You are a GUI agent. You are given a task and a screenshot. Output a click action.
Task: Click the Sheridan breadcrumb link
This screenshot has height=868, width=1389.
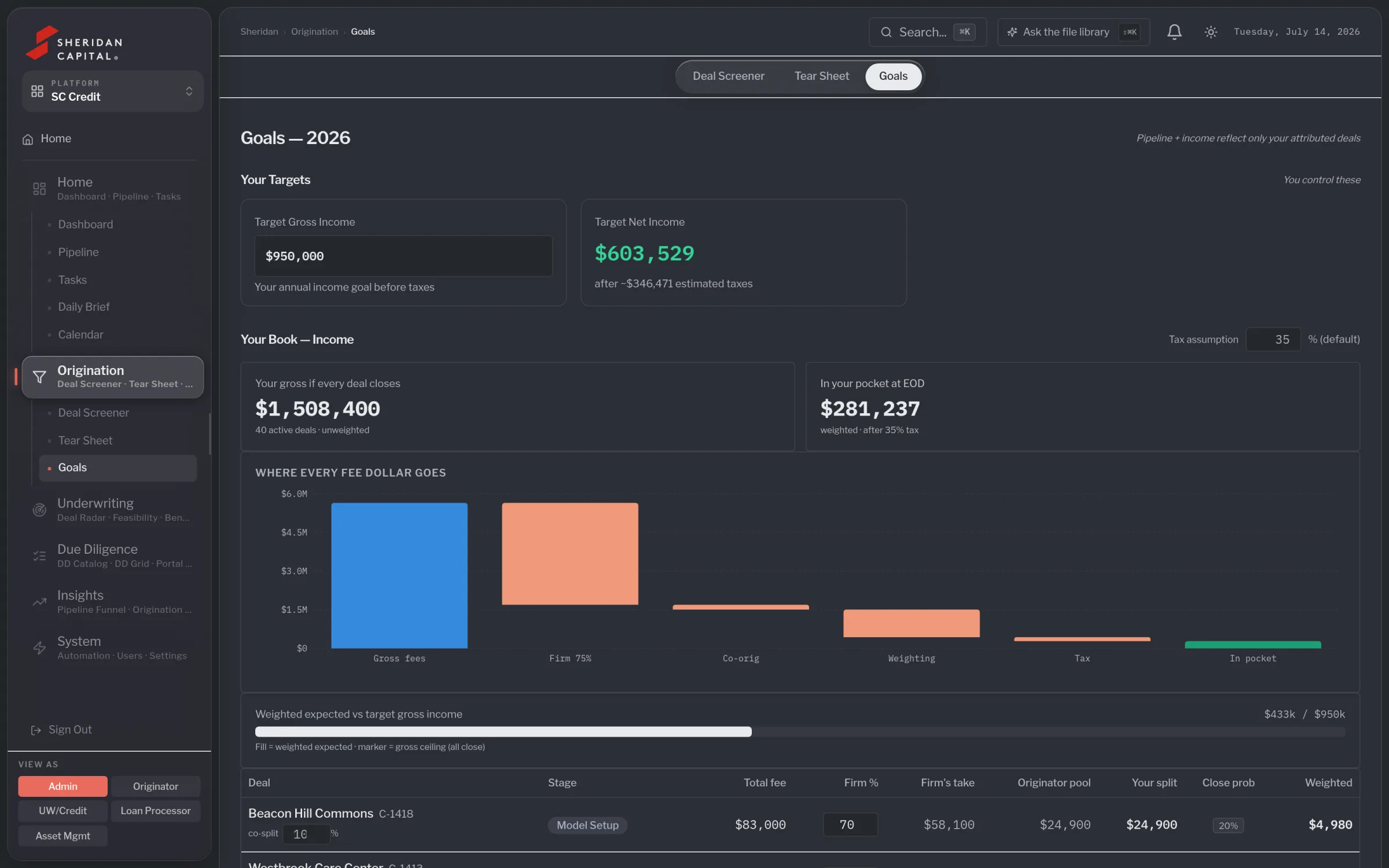click(x=259, y=32)
